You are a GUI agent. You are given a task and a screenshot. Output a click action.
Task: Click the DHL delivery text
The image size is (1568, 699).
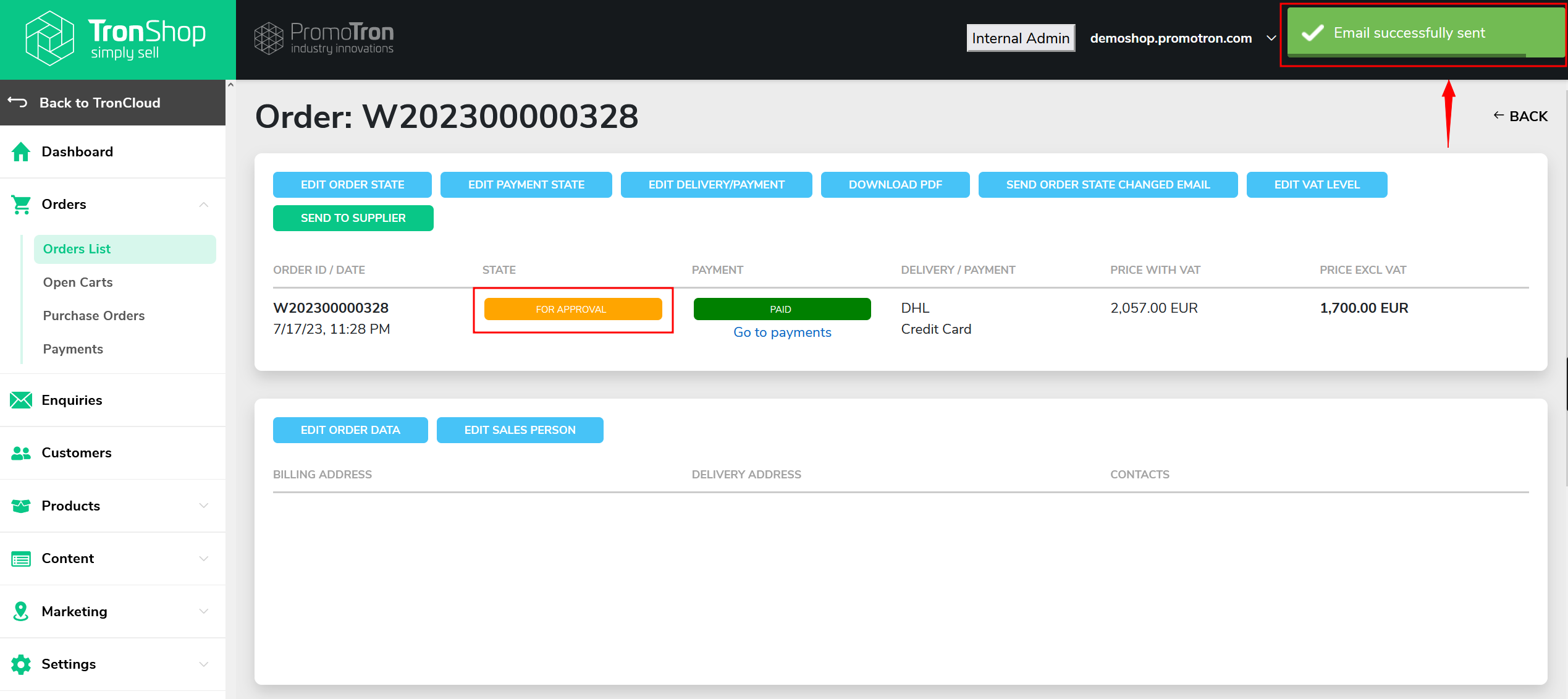tap(915, 308)
